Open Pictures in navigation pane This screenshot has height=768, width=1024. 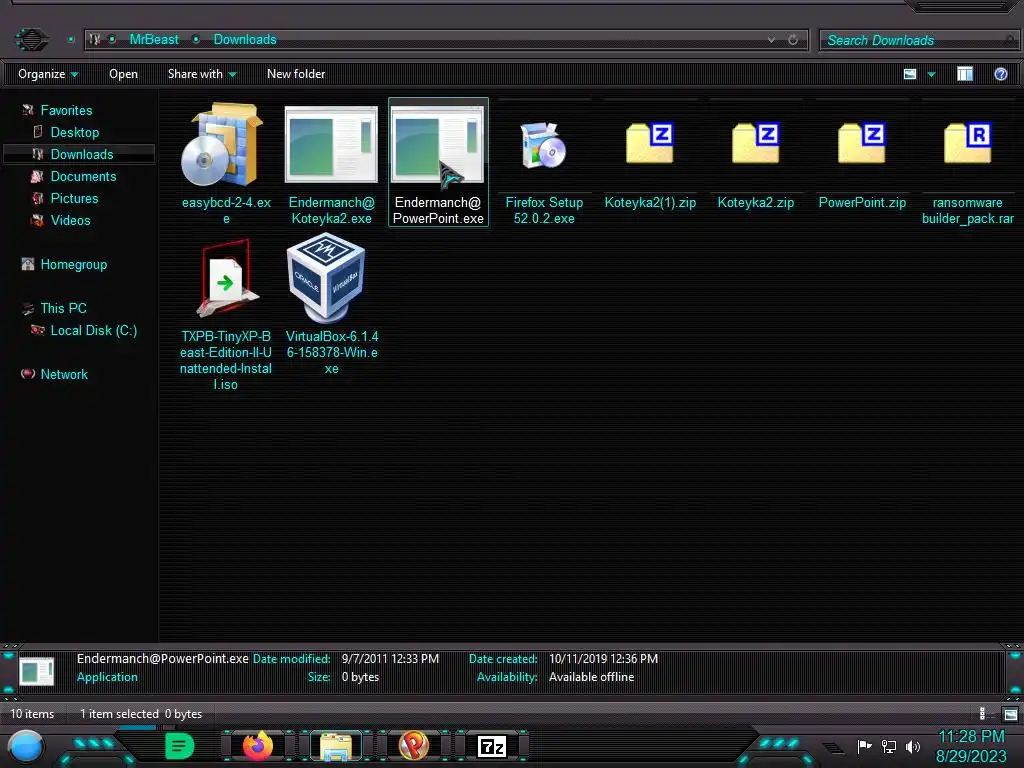pyautogui.click(x=74, y=199)
